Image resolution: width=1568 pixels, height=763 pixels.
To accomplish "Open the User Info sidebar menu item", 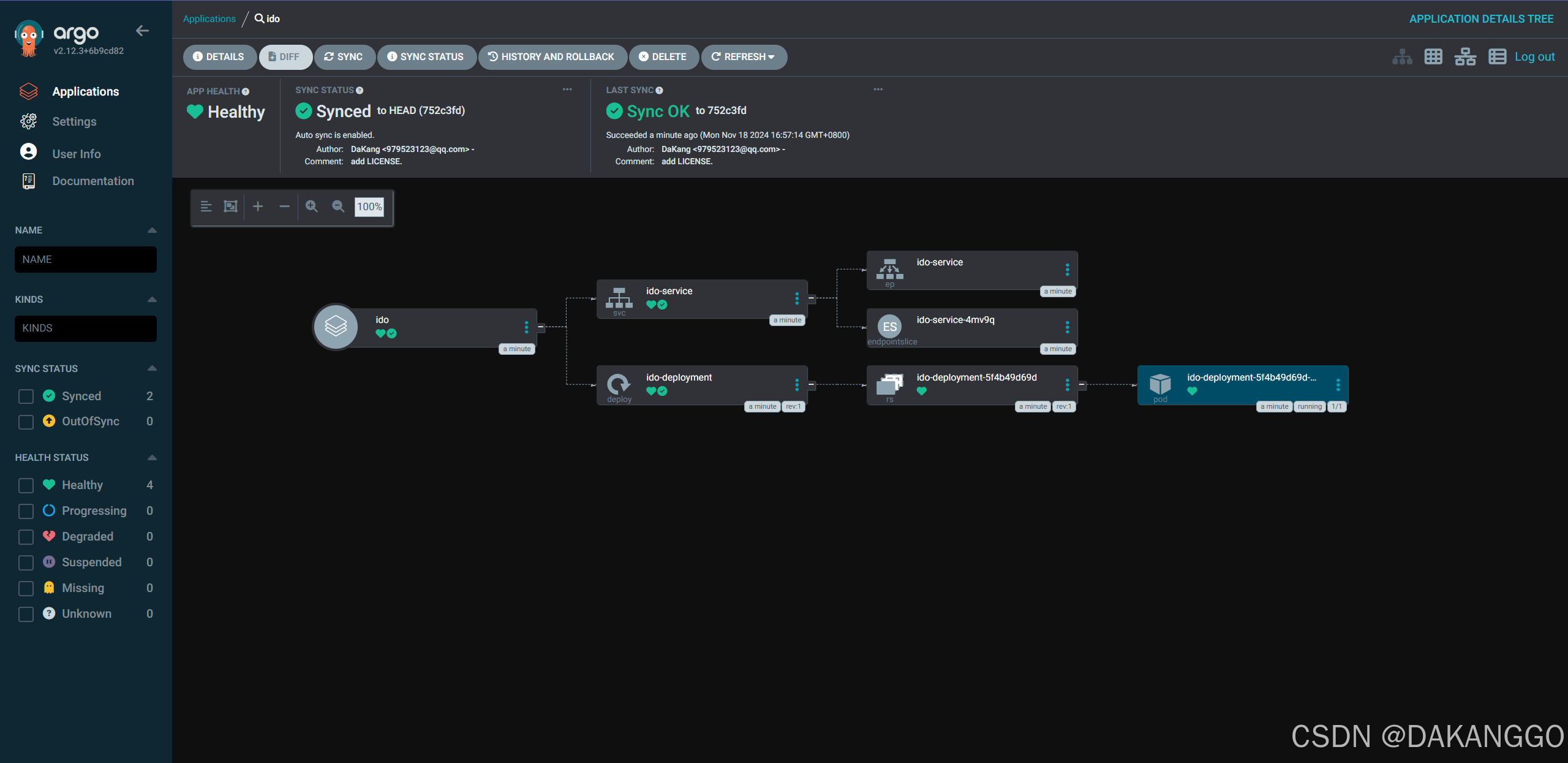I will click(x=77, y=154).
